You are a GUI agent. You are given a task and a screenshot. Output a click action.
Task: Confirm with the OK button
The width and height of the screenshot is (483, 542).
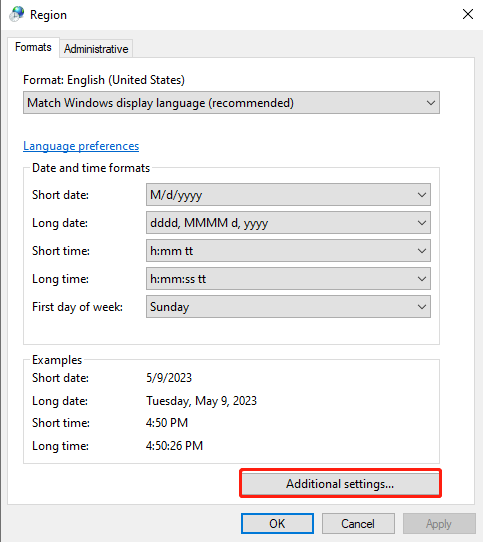[x=277, y=523]
